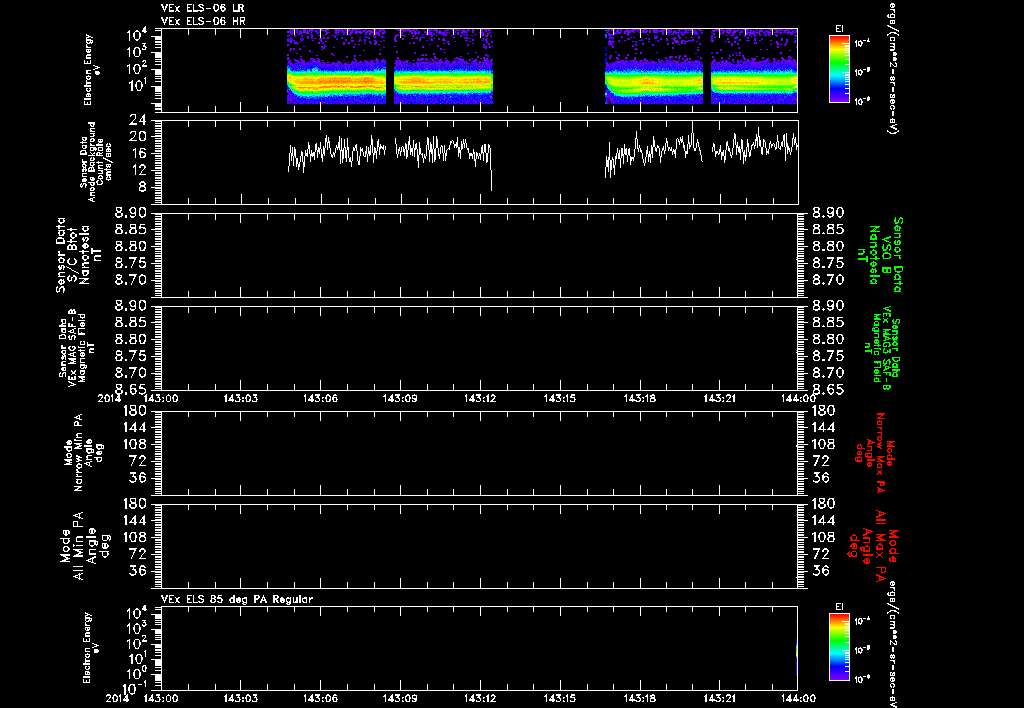This screenshot has width=1024, height=708.
Task: Click the "143:21" label on the bottom time axis
Action: coord(720,698)
